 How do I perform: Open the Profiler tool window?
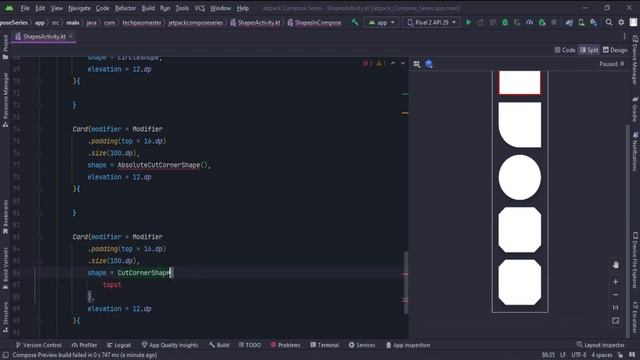tap(84, 345)
